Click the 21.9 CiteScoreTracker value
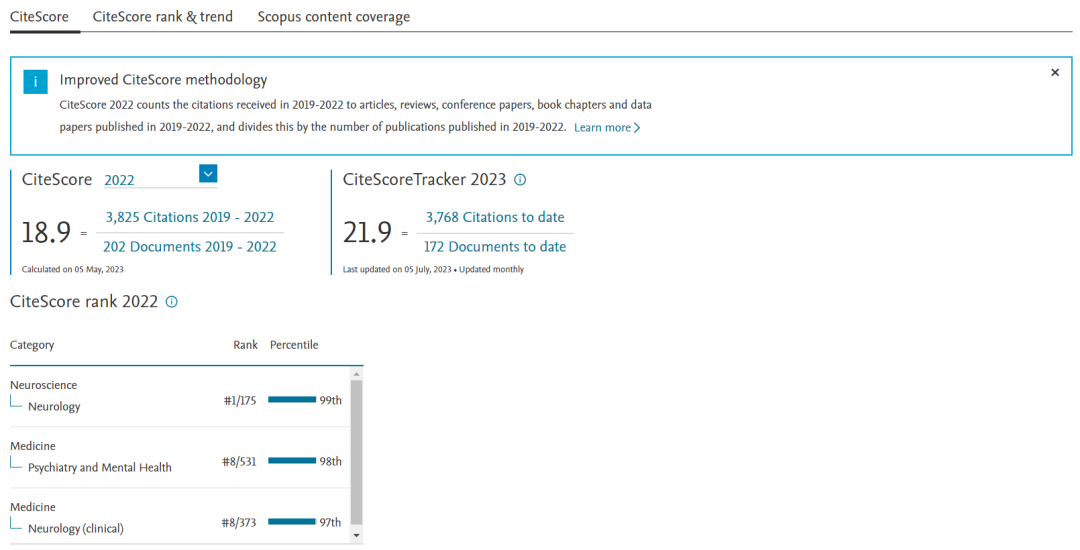Screen dimensions: 1080x550 pos(367,233)
